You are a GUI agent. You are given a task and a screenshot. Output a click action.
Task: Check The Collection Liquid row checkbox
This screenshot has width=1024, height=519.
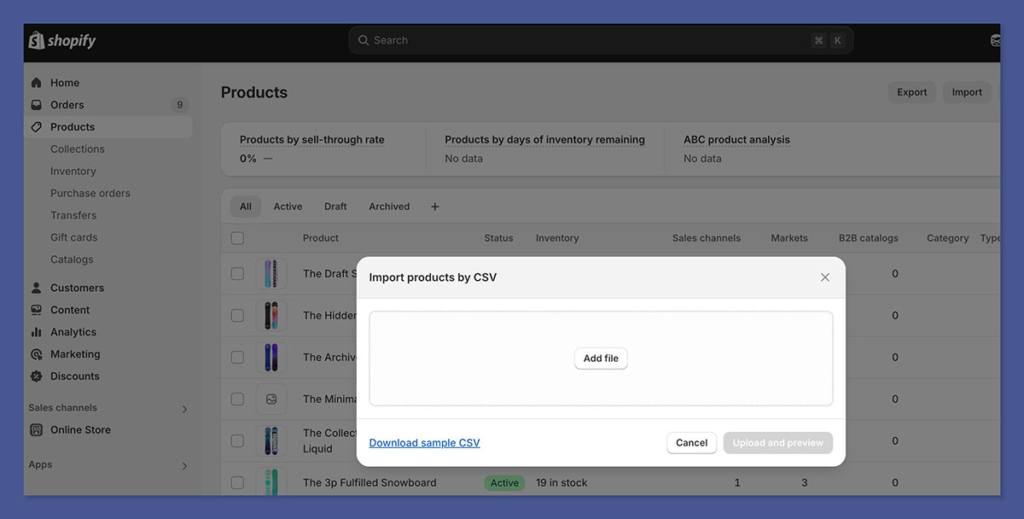coord(237,441)
